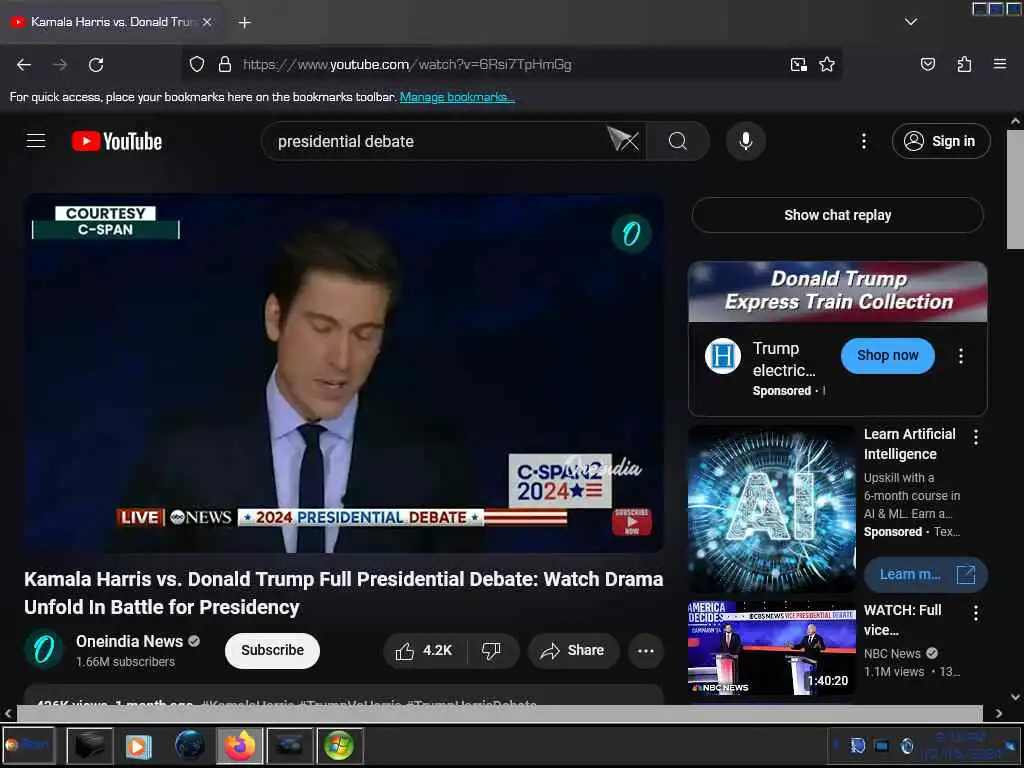Click the Oneindia channel watermark in video
This screenshot has height=768, width=1024.
pos(631,233)
